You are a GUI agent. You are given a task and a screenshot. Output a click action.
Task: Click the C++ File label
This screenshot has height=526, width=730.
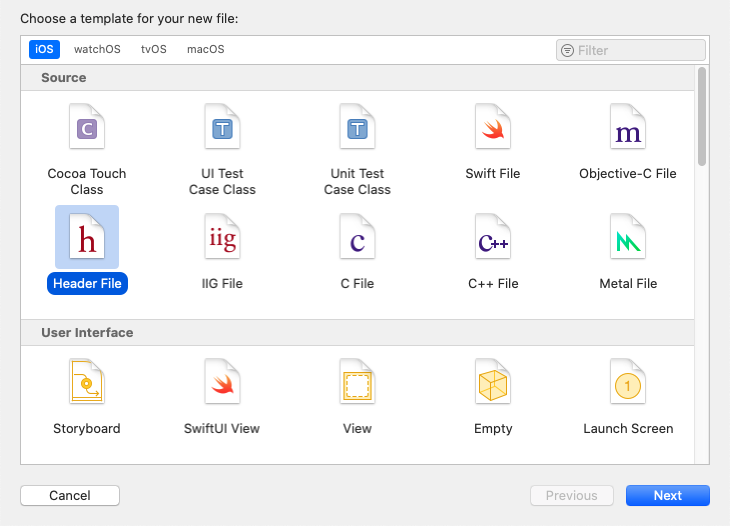tap(493, 283)
